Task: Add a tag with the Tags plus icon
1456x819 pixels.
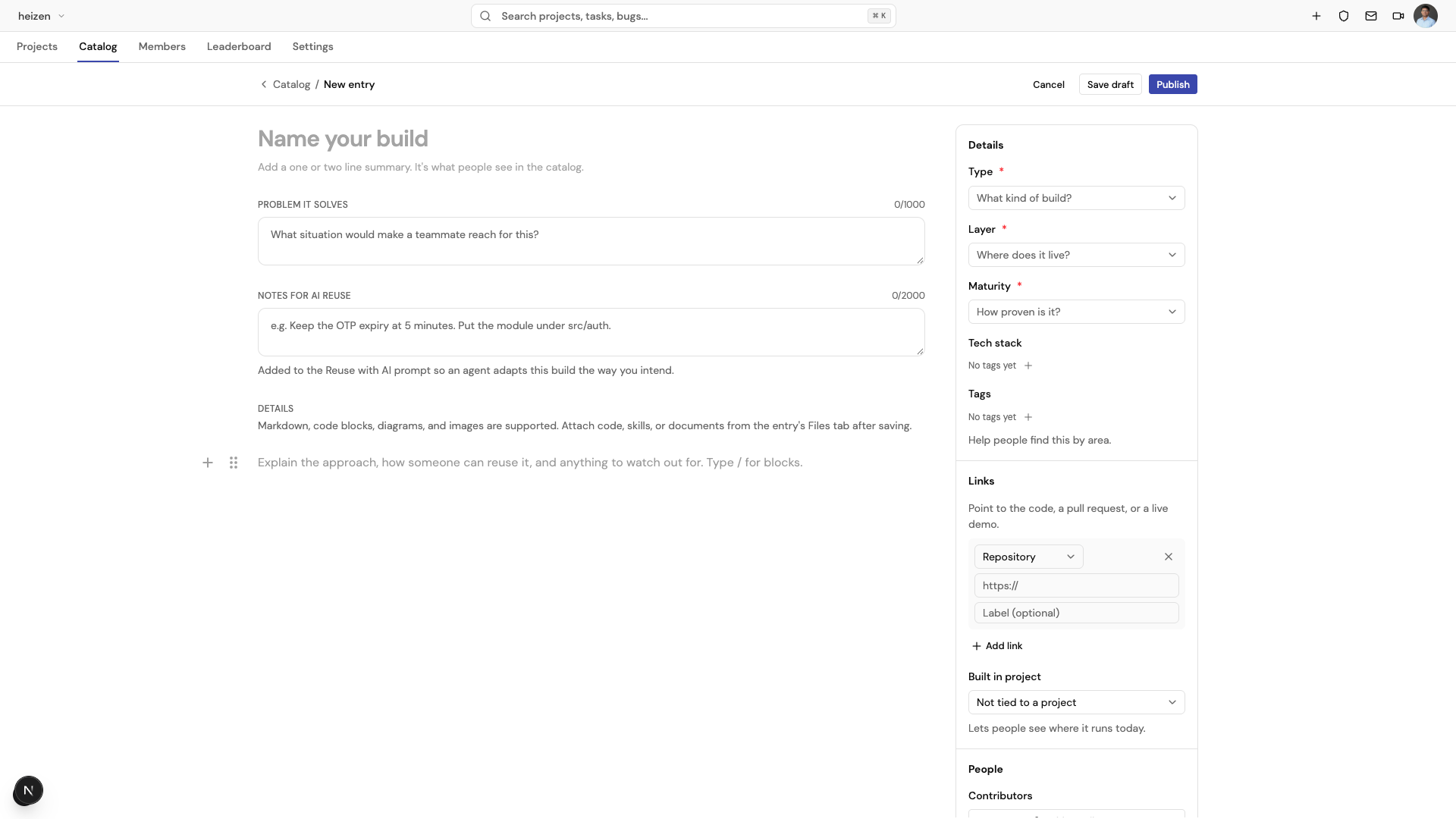Action: click(x=1028, y=417)
